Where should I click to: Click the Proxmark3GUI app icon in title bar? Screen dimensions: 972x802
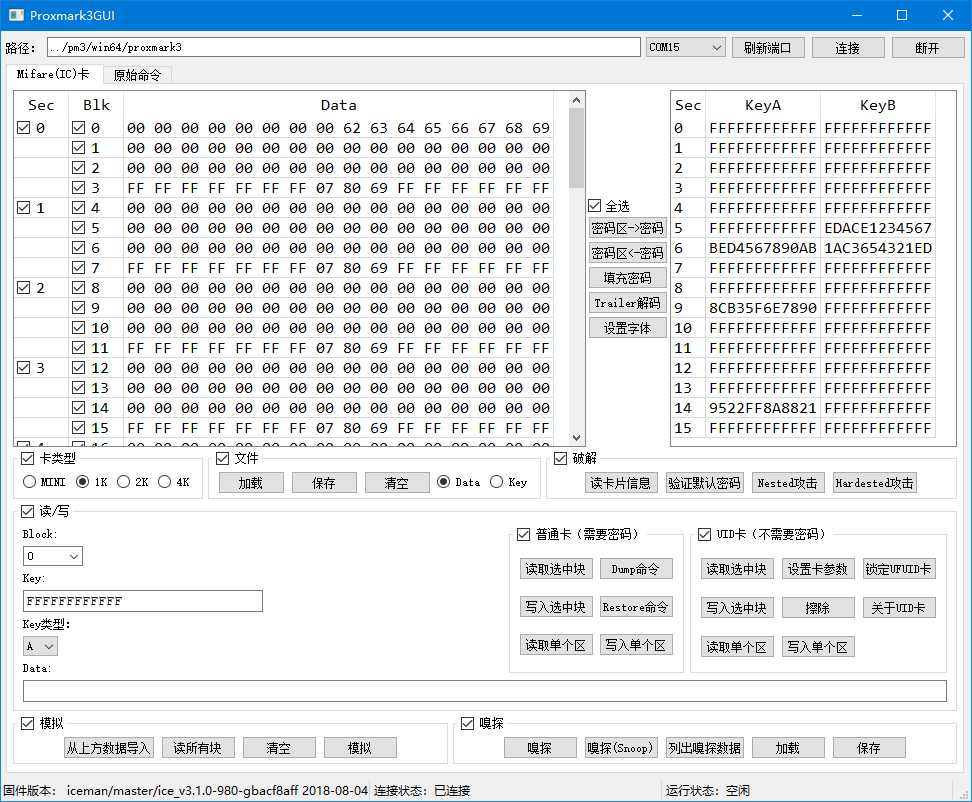tap(16, 15)
